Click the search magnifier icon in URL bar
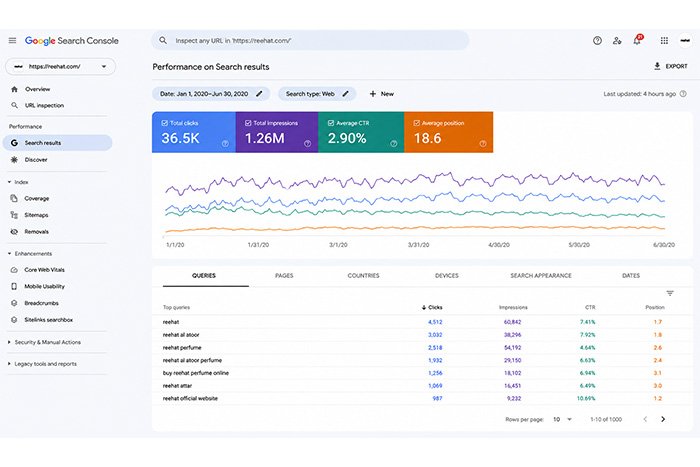 (x=163, y=41)
